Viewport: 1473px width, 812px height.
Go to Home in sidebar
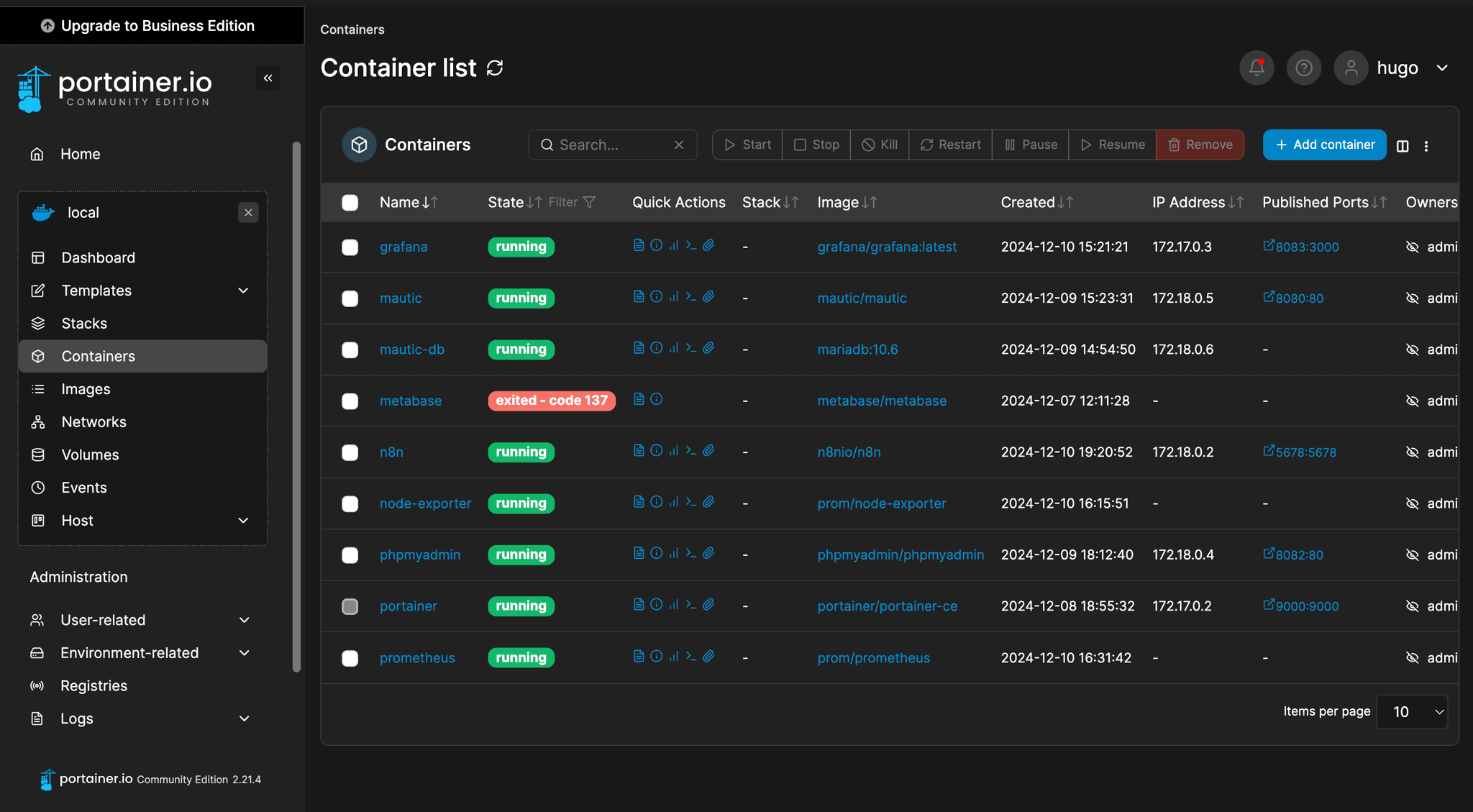coord(81,154)
